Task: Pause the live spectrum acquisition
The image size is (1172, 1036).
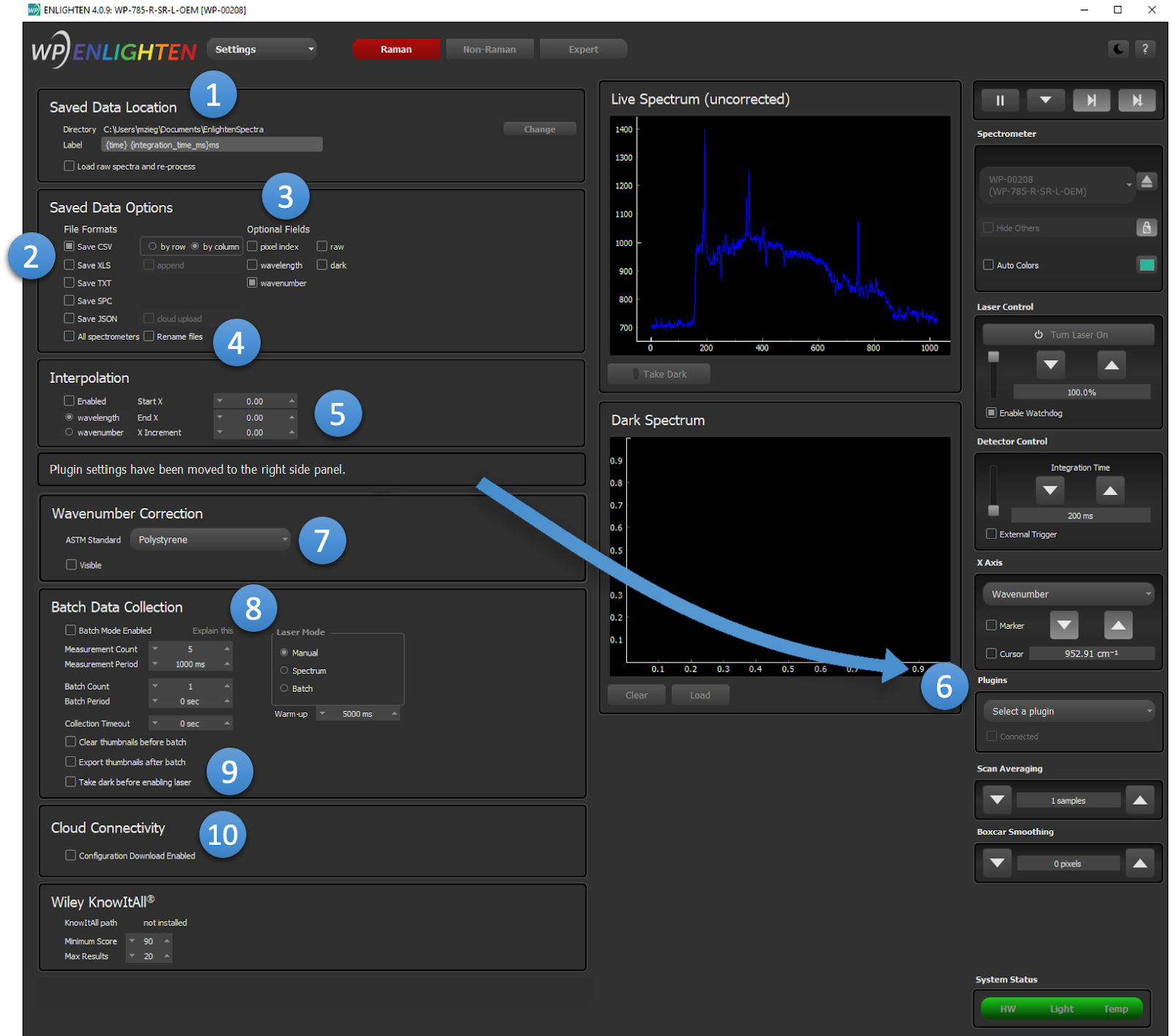Action: (999, 100)
